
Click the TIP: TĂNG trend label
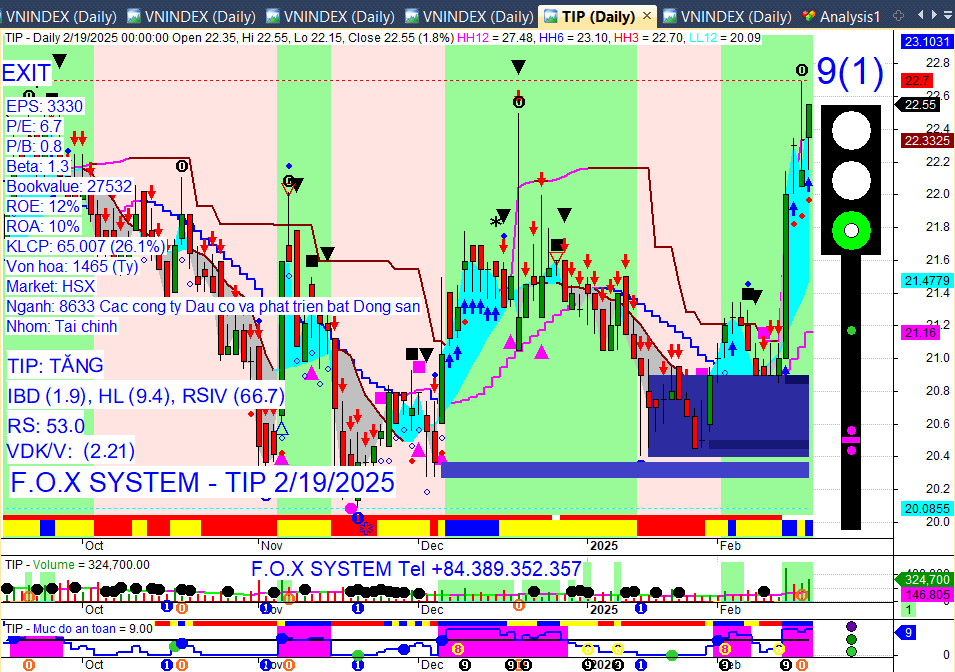(x=55, y=366)
